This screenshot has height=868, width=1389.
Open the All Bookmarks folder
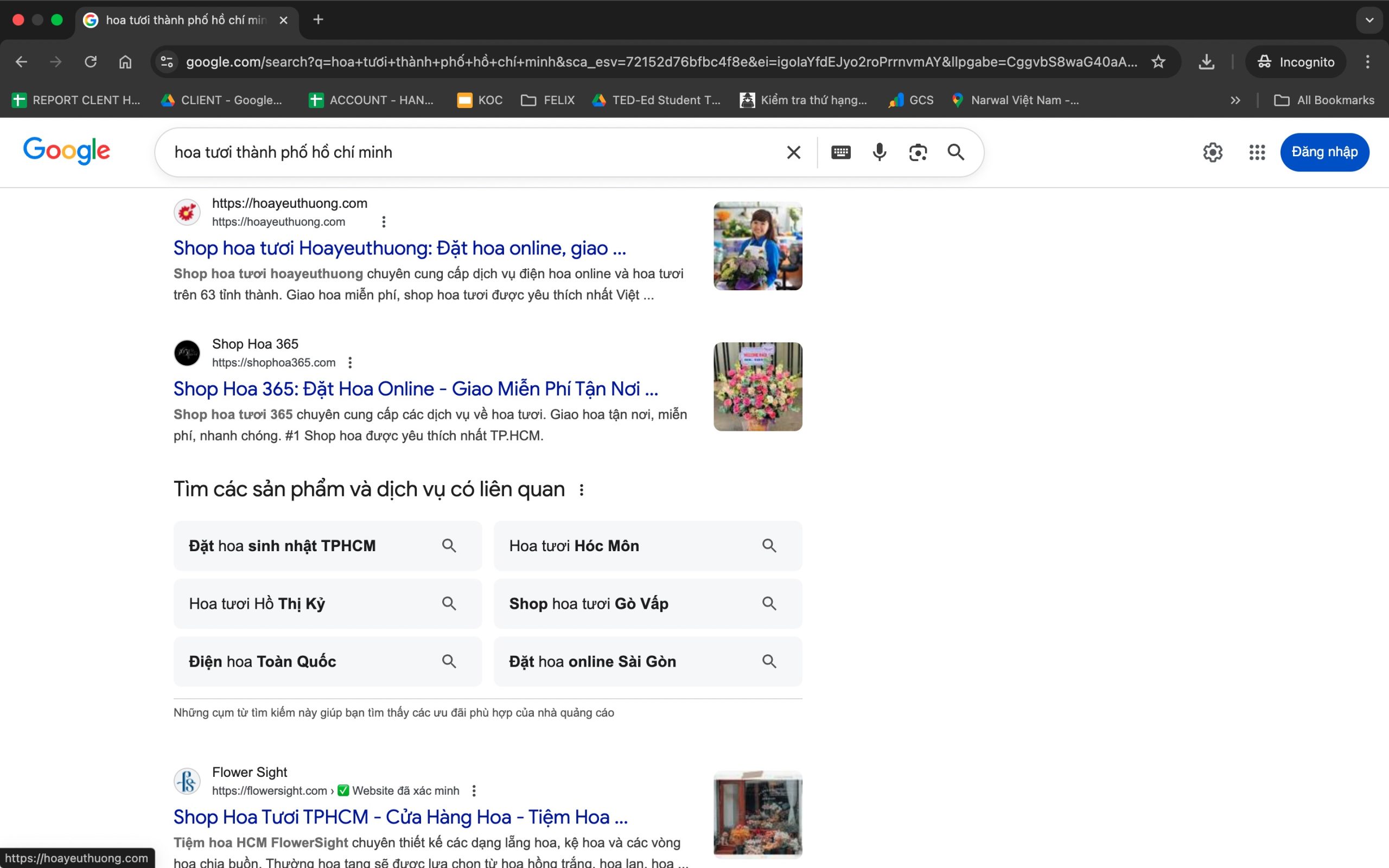tap(1324, 100)
